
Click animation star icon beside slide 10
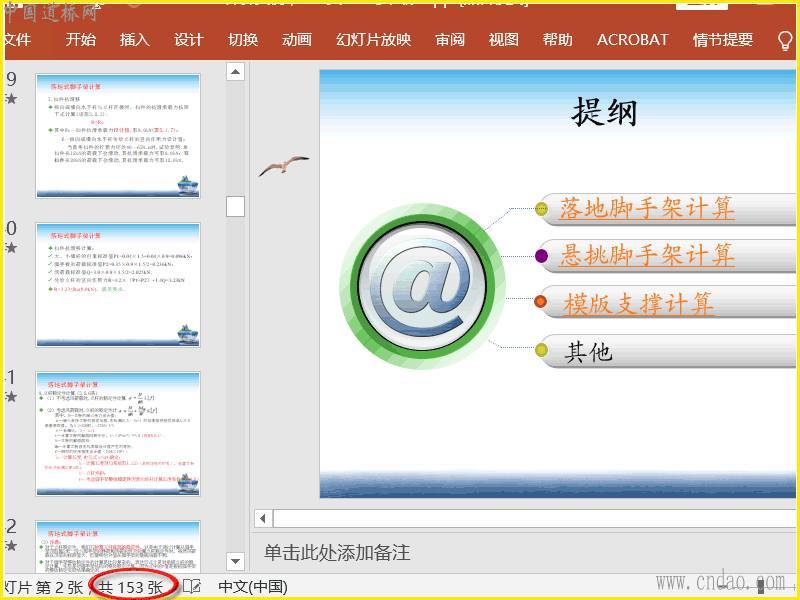click(11, 248)
